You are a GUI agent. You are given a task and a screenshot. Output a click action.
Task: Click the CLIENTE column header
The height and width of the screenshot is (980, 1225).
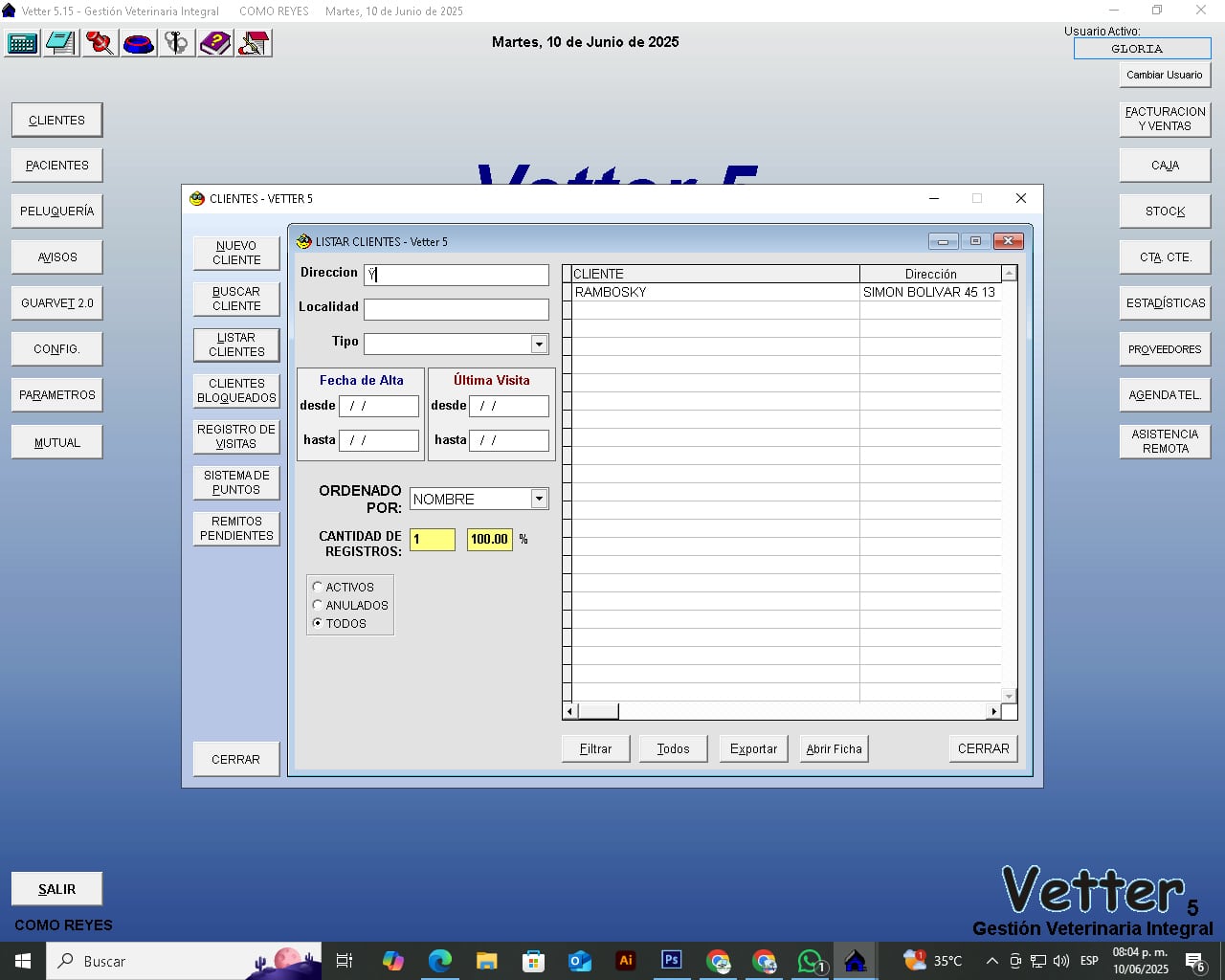click(716, 274)
